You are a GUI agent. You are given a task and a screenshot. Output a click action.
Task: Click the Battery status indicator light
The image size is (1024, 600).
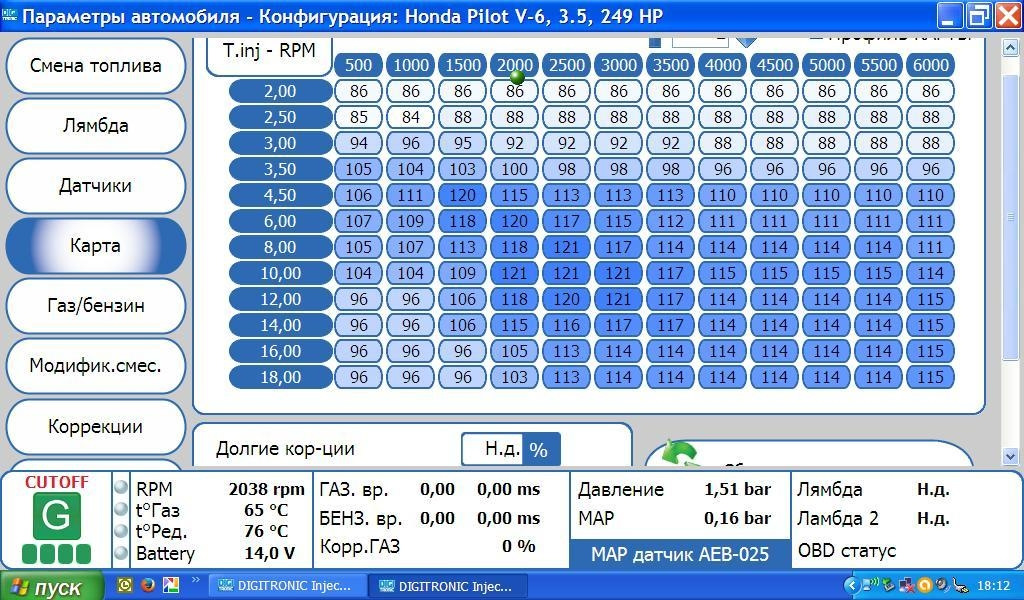[121, 553]
